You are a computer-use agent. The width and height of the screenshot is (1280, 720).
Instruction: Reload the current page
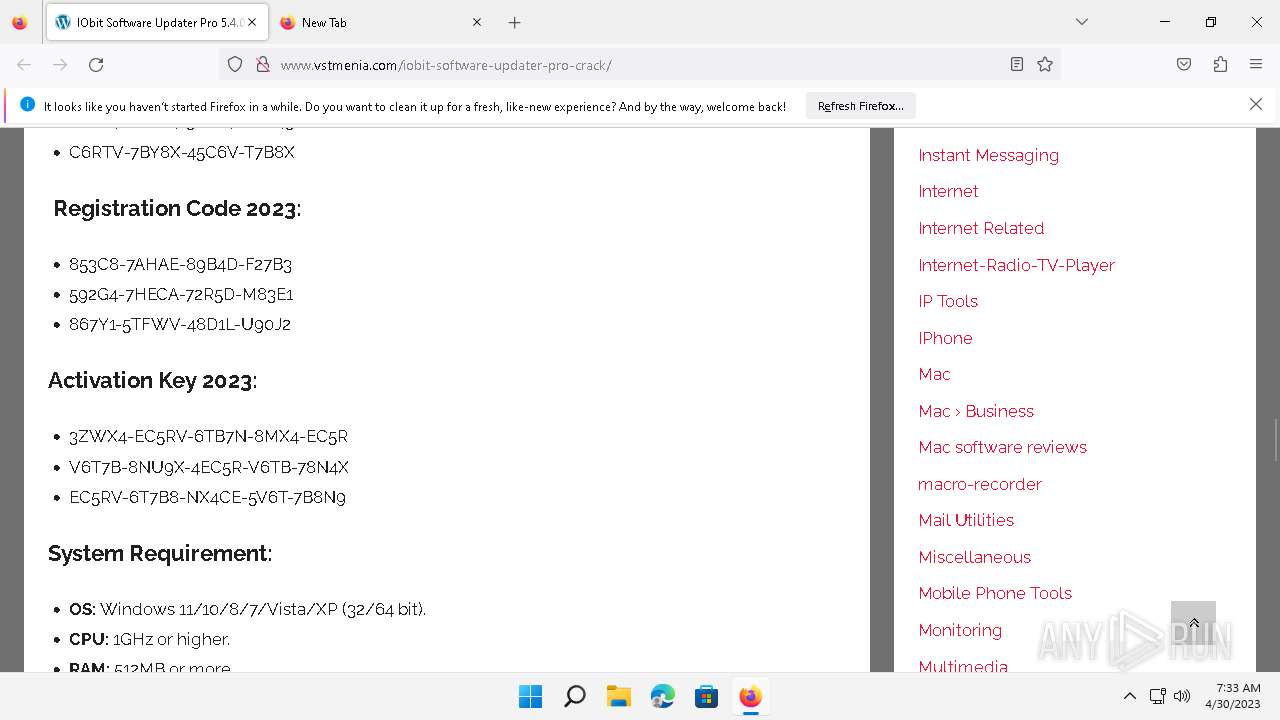(x=96, y=65)
